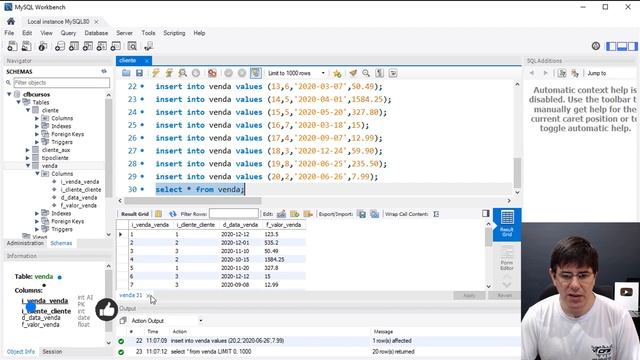
Task: Create new table icon
Action: pos(73,46)
